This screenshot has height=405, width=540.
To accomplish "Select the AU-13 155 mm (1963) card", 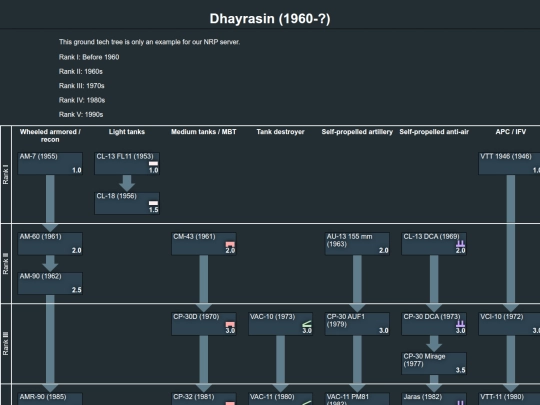I will [x=357, y=244].
